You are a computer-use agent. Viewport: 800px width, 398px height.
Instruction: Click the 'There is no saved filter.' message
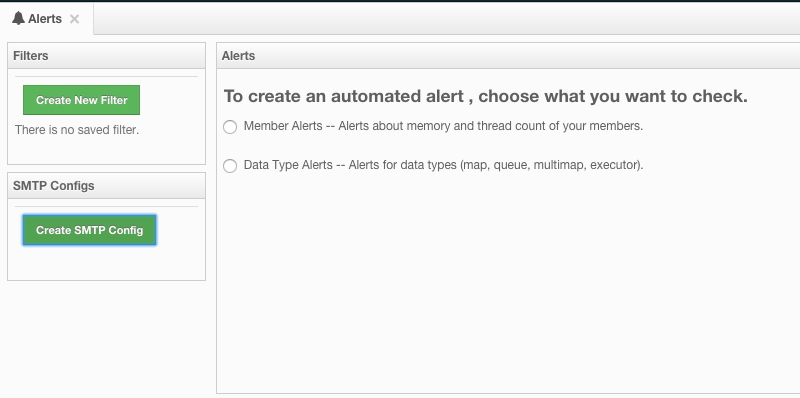coord(77,130)
